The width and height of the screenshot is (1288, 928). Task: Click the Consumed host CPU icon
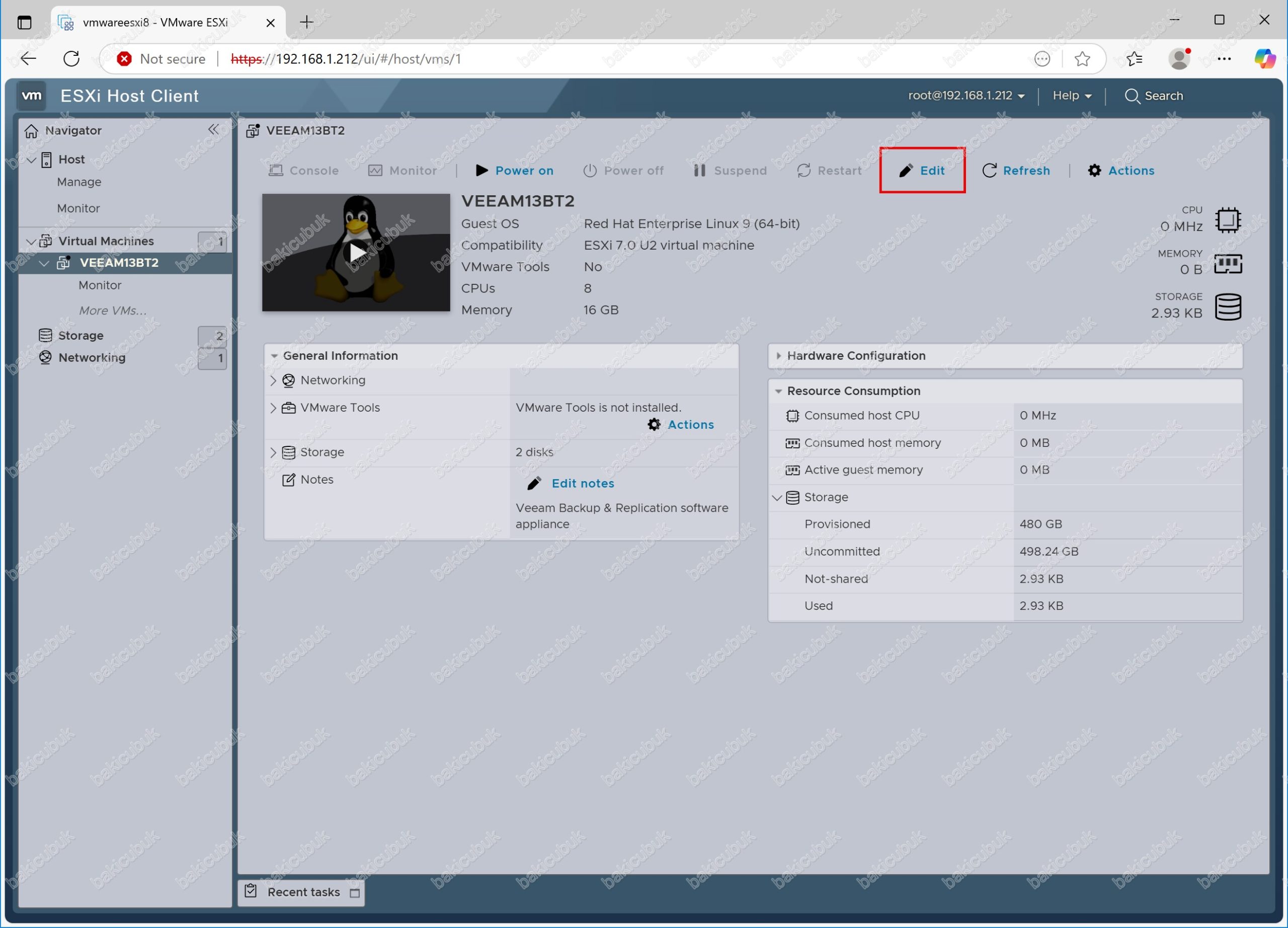(x=792, y=416)
